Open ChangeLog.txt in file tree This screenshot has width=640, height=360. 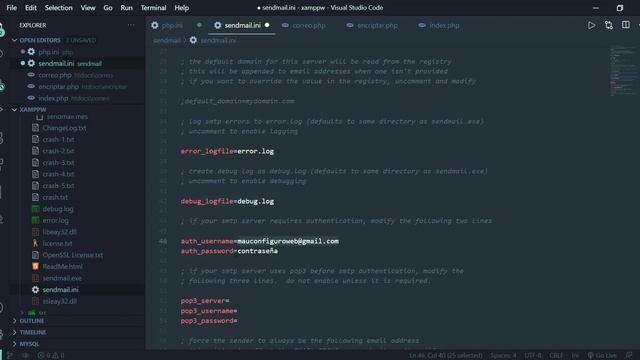coord(64,128)
